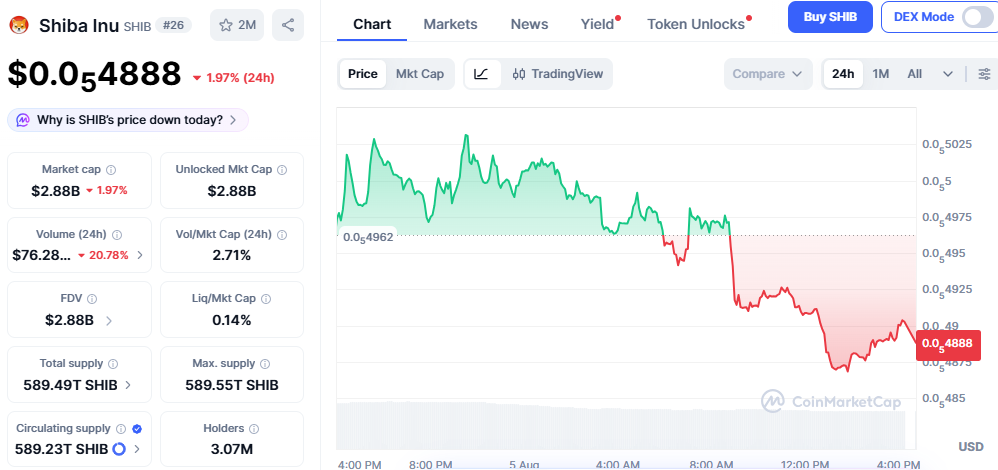This screenshot has height=470, width=998.
Task: Select the Mkt Cap chart toggle
Action: coord(420,74)
